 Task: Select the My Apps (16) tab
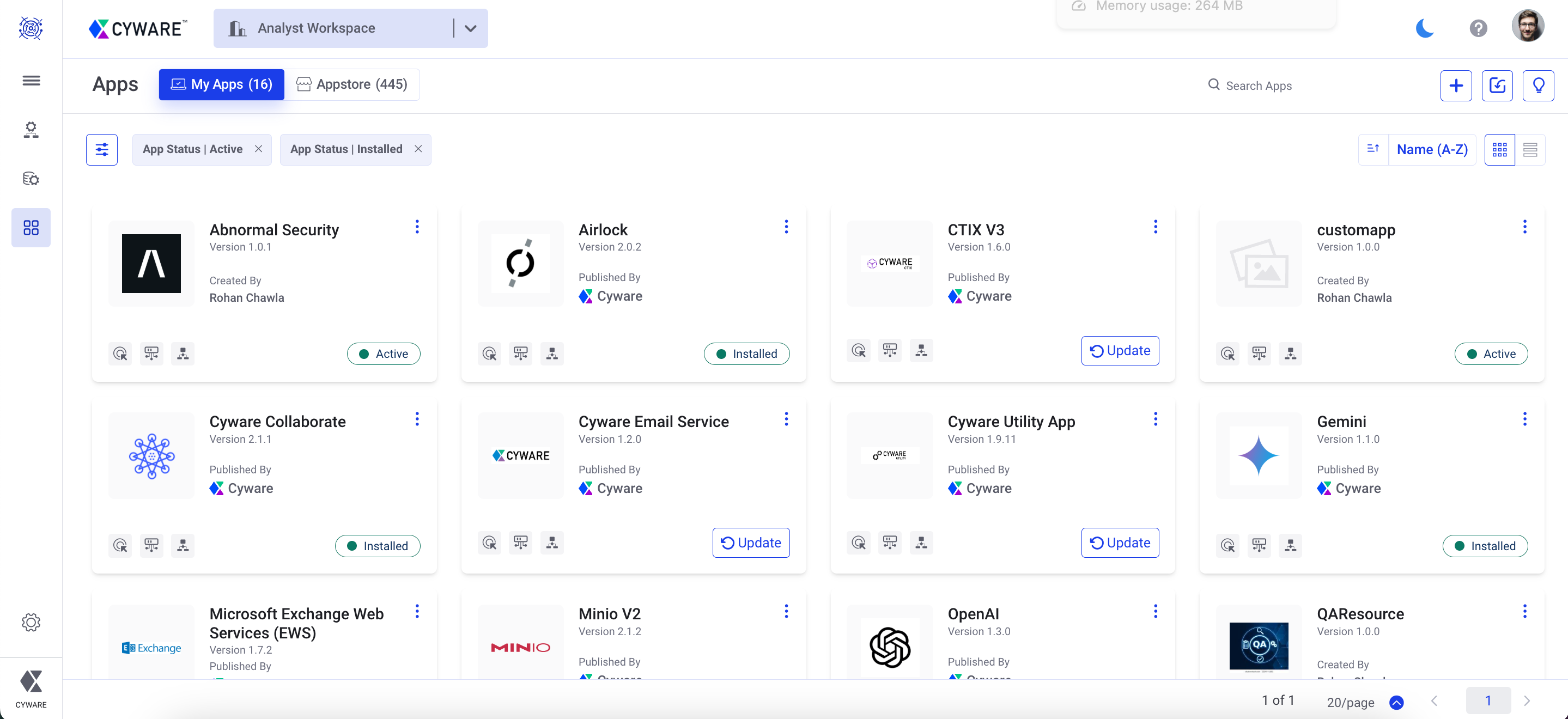222,84
